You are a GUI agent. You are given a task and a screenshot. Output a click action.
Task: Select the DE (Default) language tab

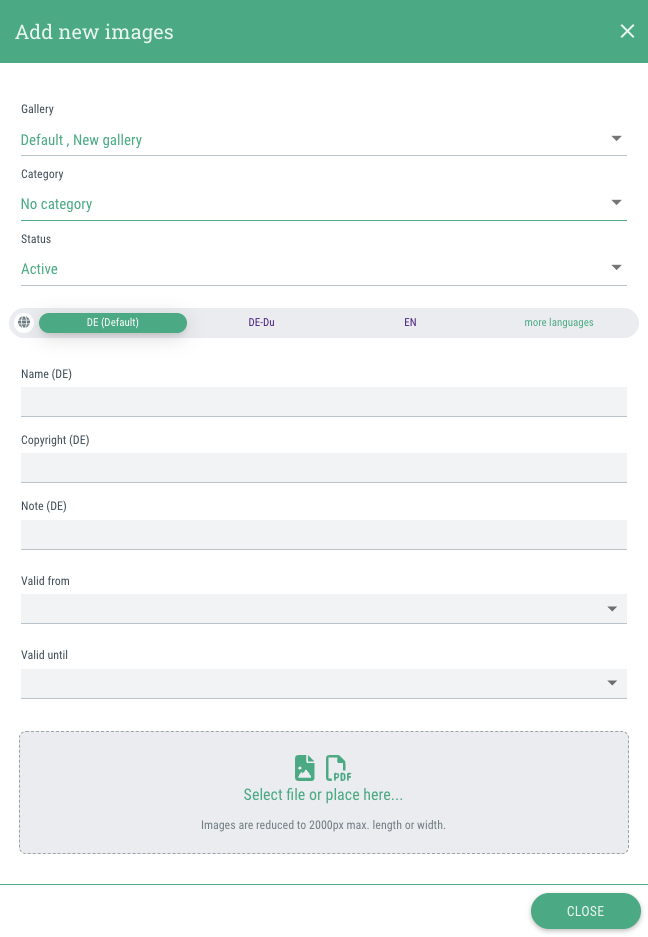[113, 323]
